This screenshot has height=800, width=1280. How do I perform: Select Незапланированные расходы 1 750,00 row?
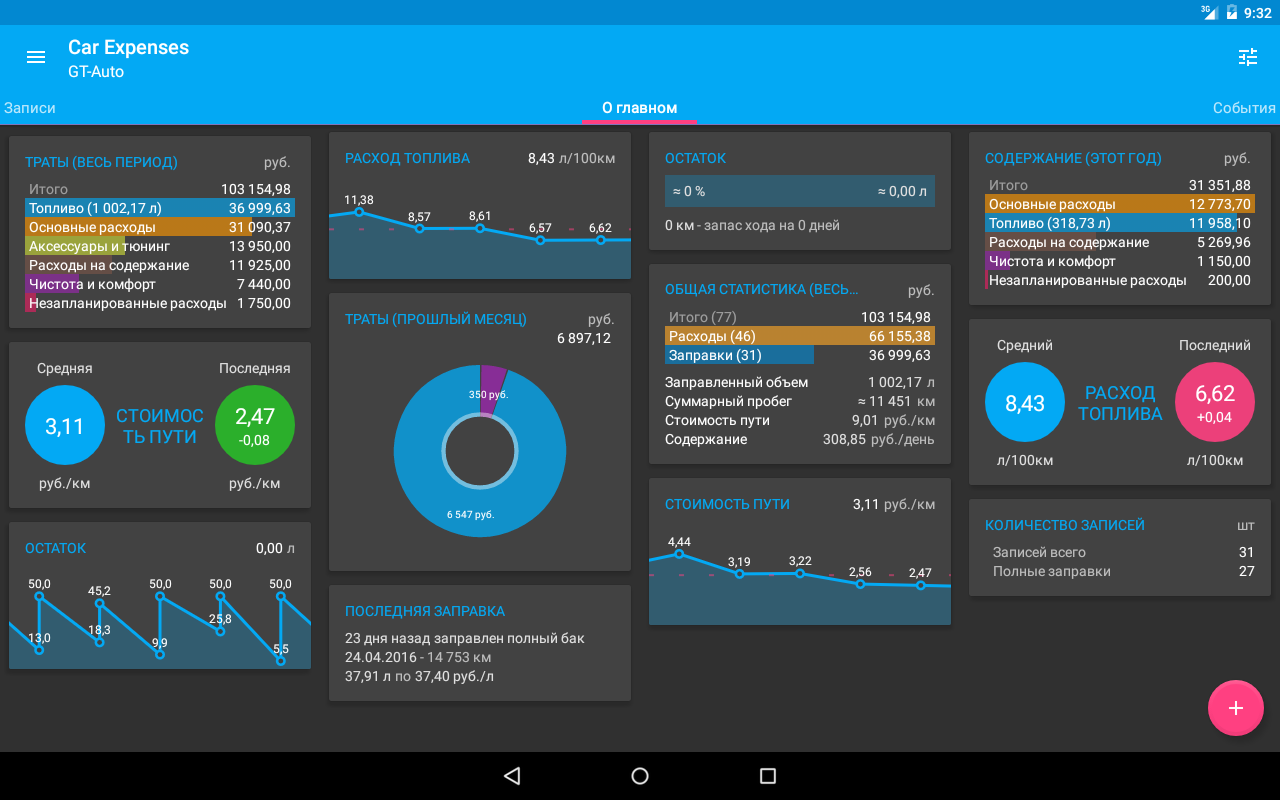coord(160,303)
